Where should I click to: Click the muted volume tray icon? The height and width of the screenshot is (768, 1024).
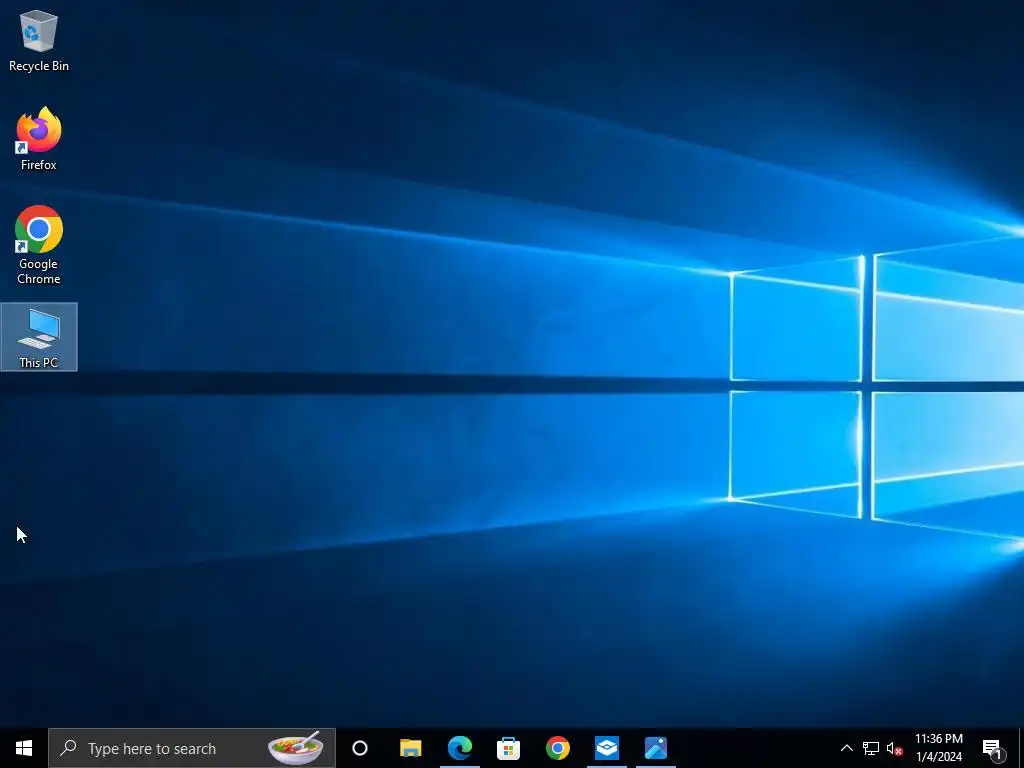pyautogui.click(x=894, y=748)
